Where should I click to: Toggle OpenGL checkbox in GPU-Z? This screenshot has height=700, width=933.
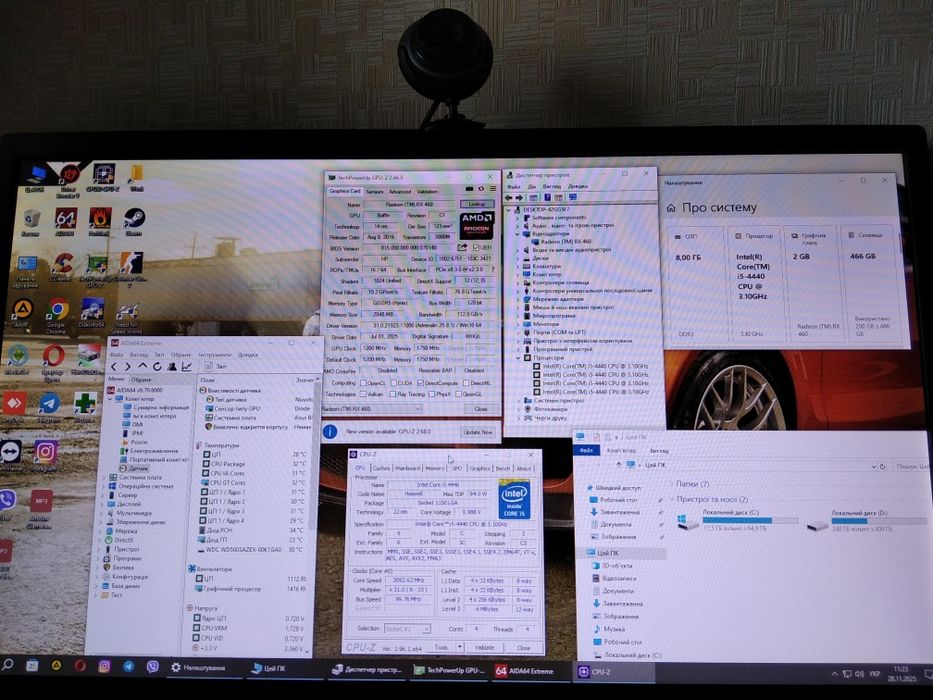coord(458,394)
